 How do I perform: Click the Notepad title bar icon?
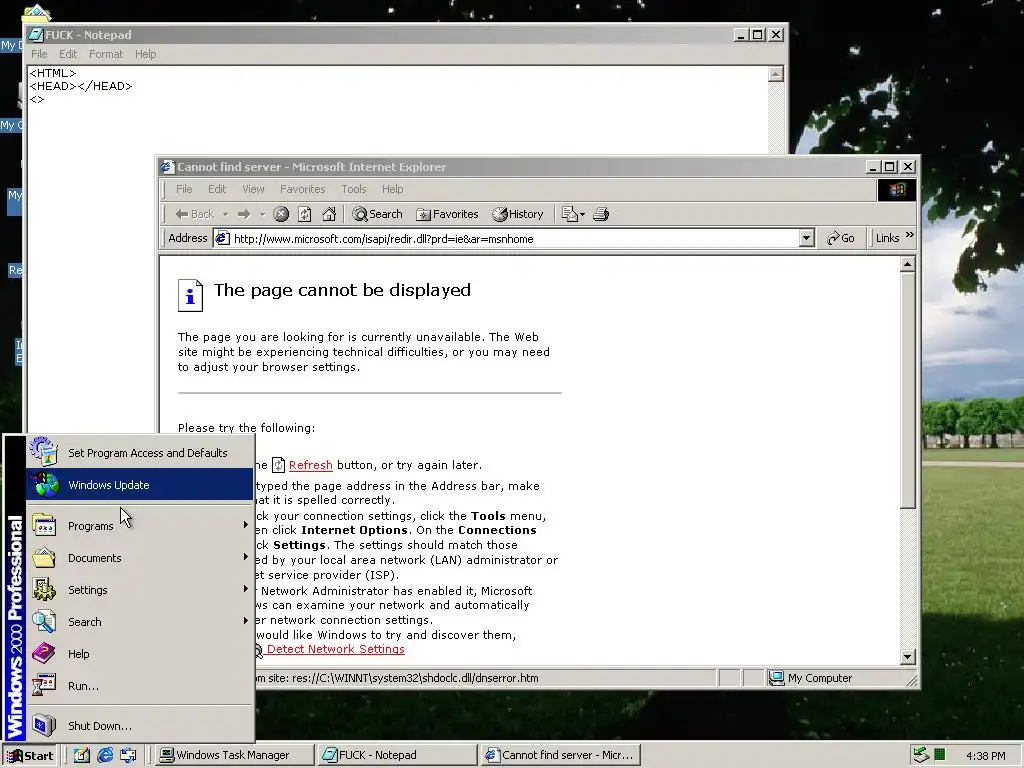pos(36,35)
